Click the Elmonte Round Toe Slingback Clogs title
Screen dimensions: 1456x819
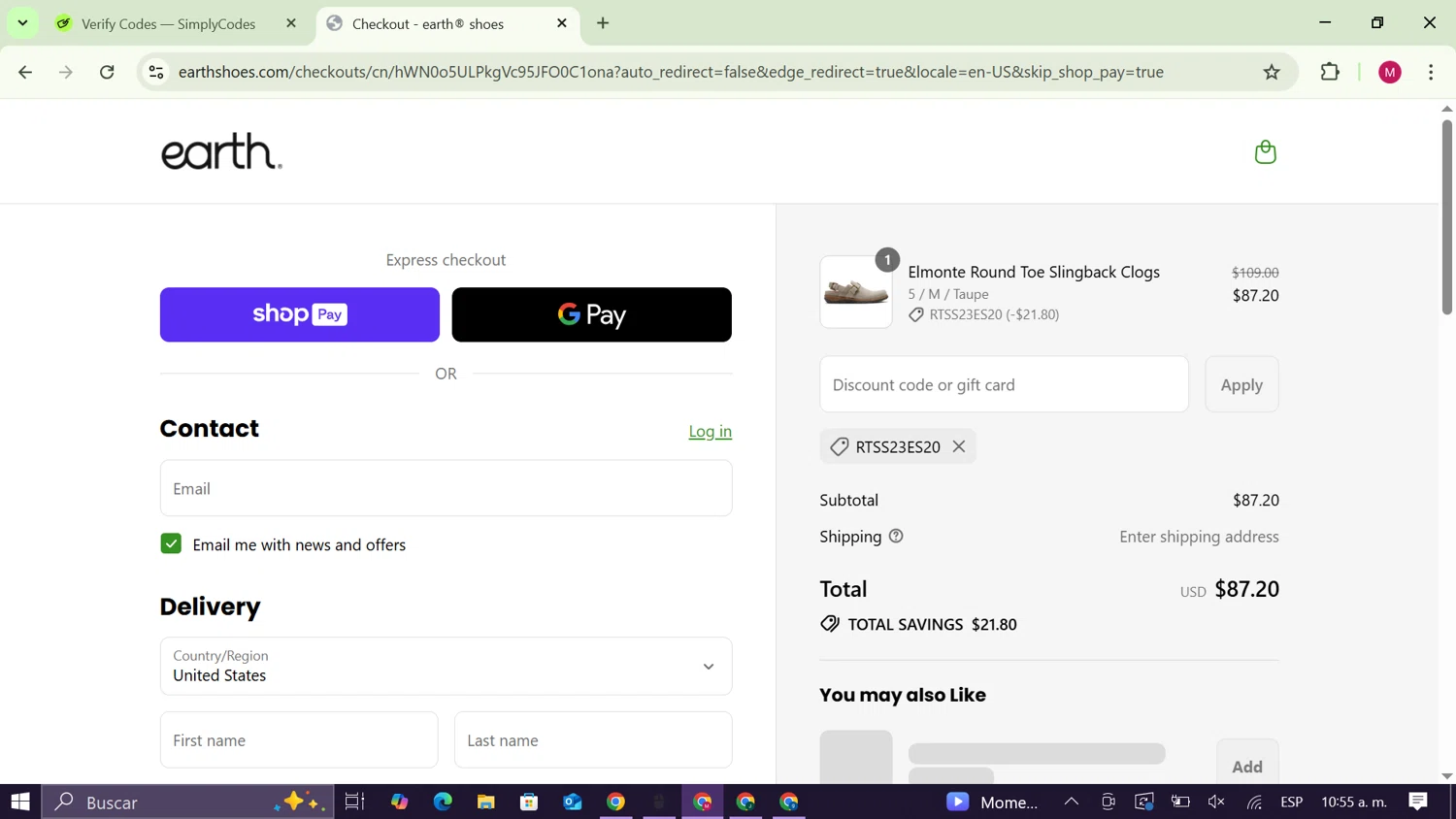coord(1034,272)
